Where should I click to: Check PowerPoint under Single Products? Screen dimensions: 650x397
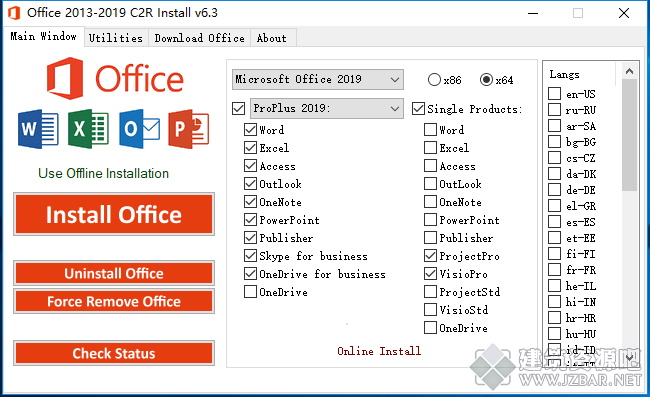click(x=430, y=220)
